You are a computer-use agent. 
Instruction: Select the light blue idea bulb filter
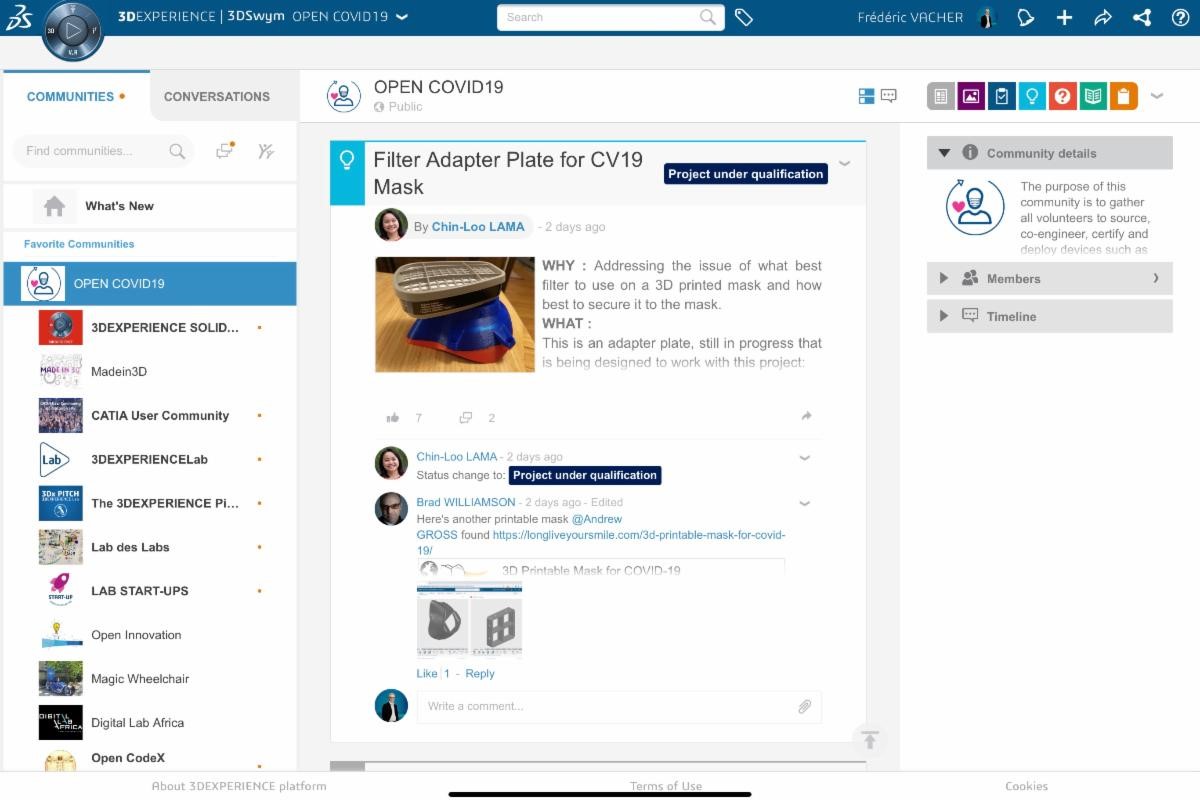pyautogui.click(x=1031, y=96)
